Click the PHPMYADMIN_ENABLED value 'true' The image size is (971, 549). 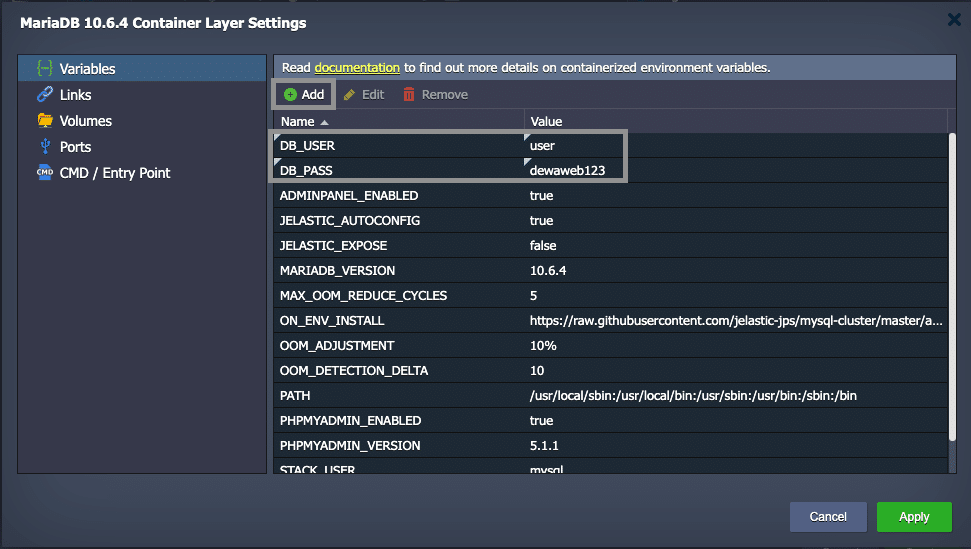[x=541, y=420]
